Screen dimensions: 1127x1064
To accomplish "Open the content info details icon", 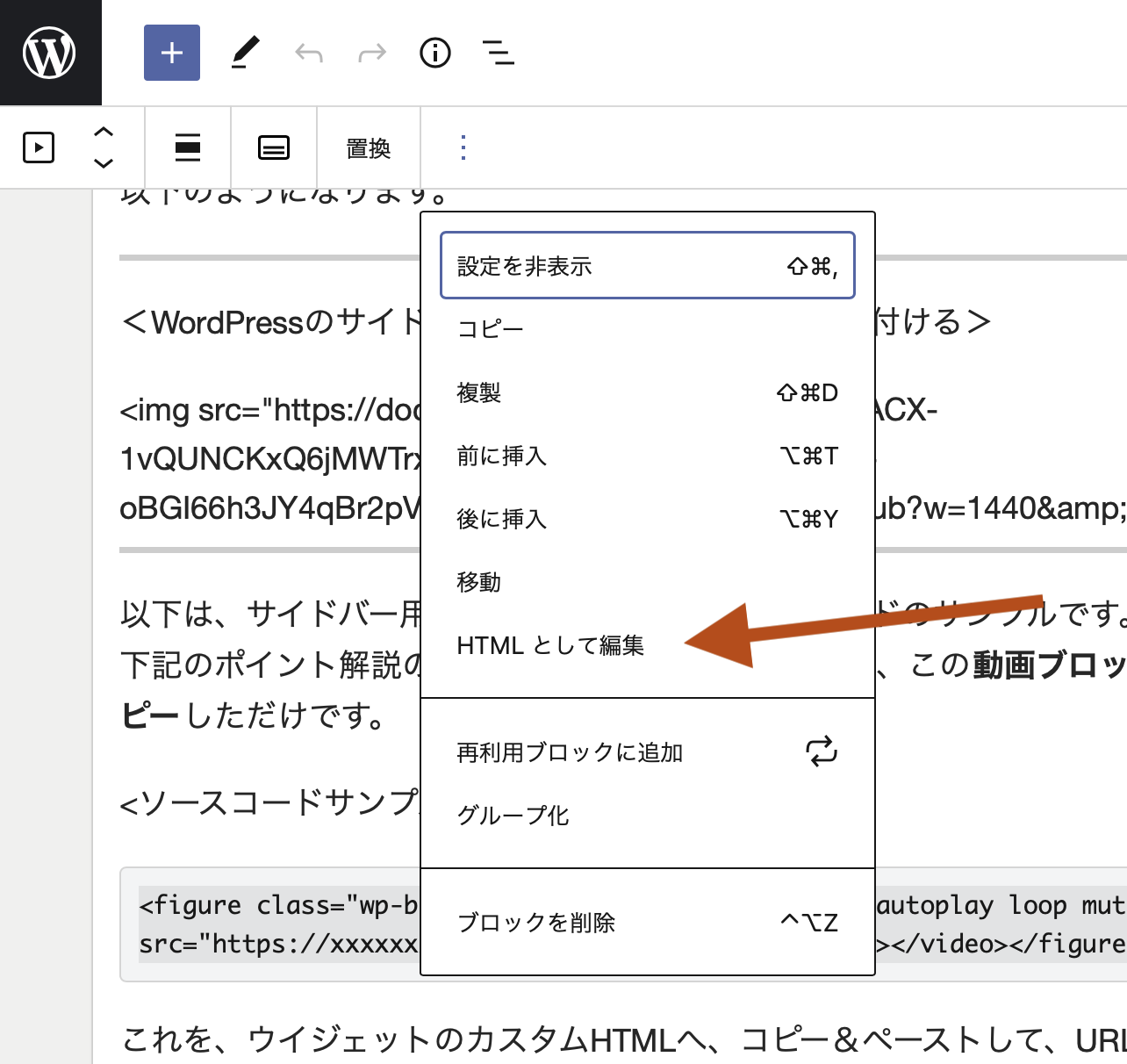I will point(435,53).
